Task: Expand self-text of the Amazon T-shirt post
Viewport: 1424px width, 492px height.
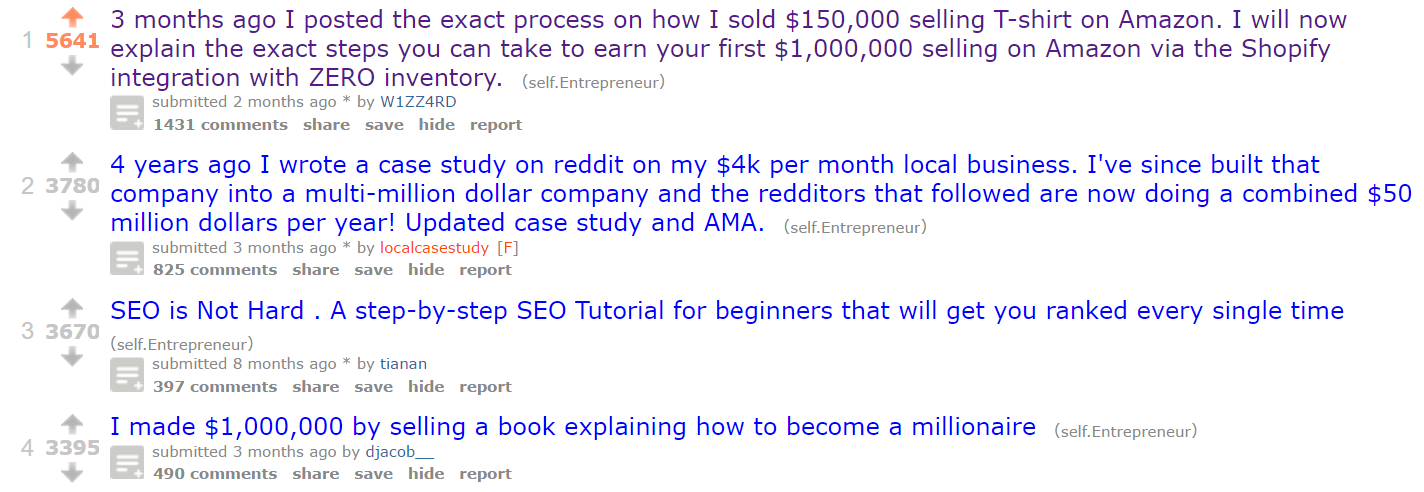Action: click(127, 114)
